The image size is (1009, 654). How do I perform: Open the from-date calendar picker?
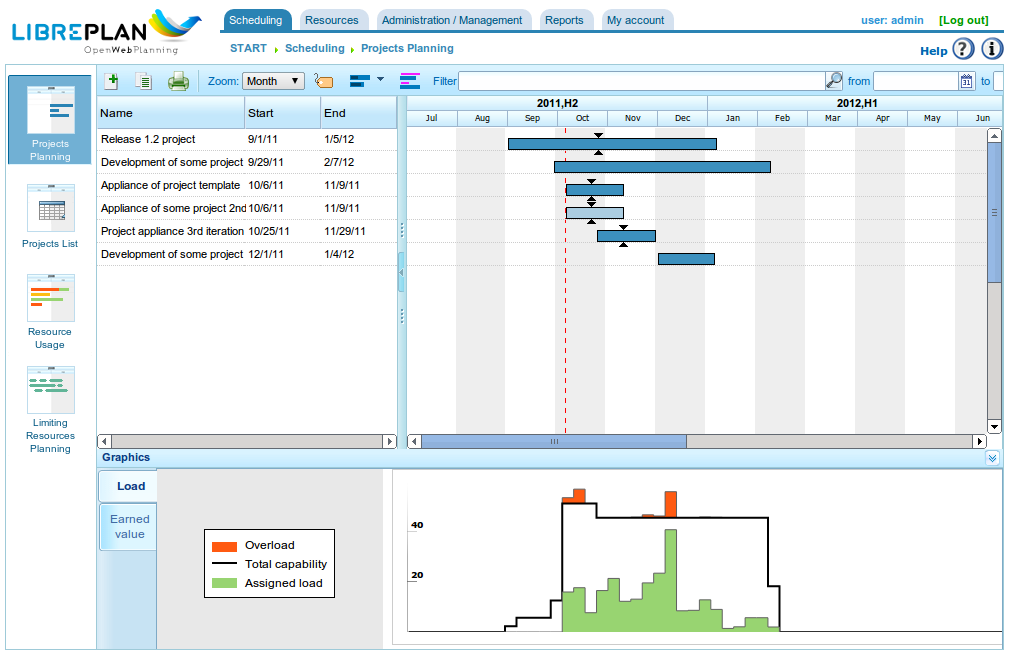(x=966, y=82)
